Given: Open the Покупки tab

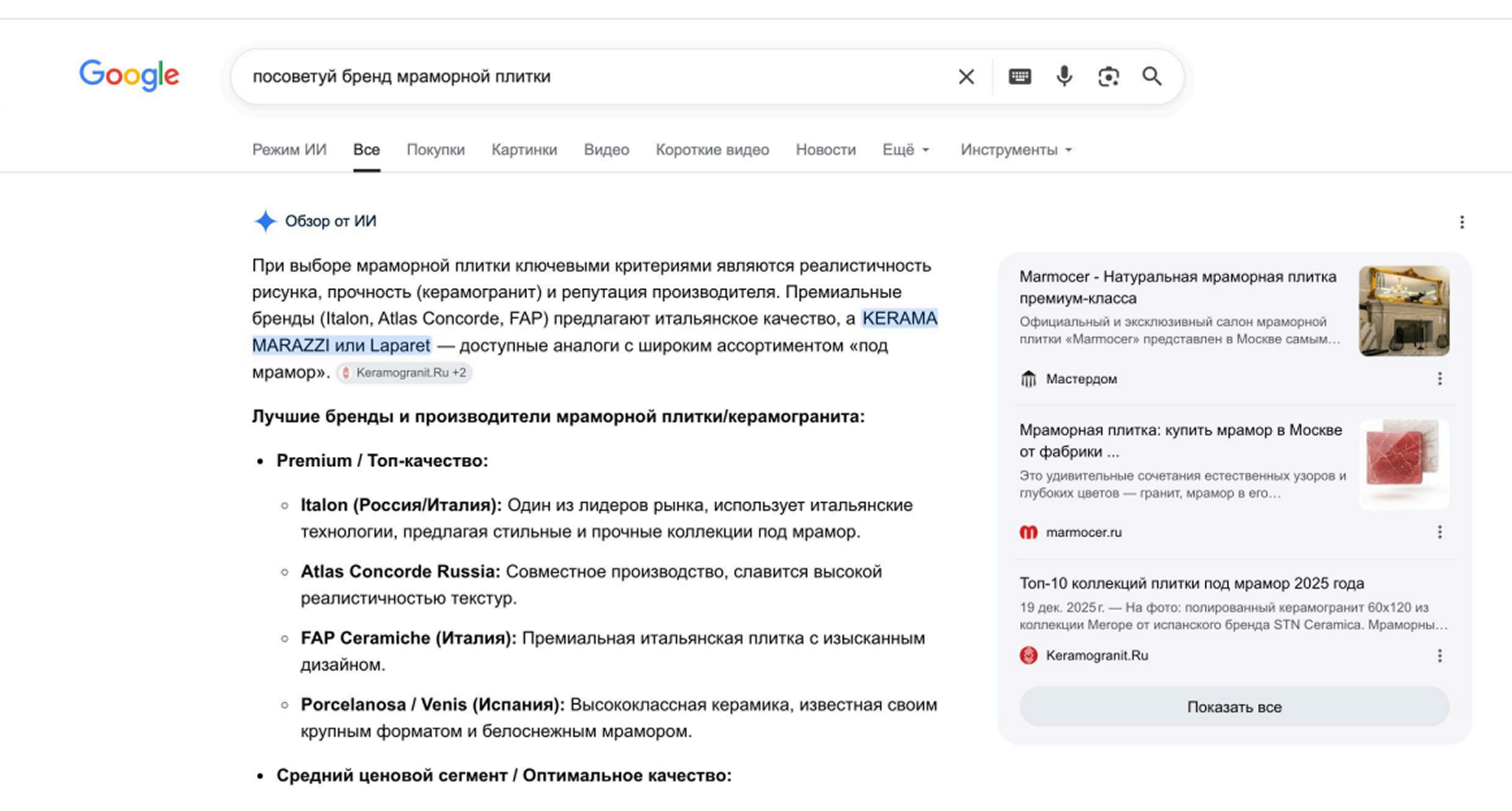Looking at the screenshot, I should (436, 150).
